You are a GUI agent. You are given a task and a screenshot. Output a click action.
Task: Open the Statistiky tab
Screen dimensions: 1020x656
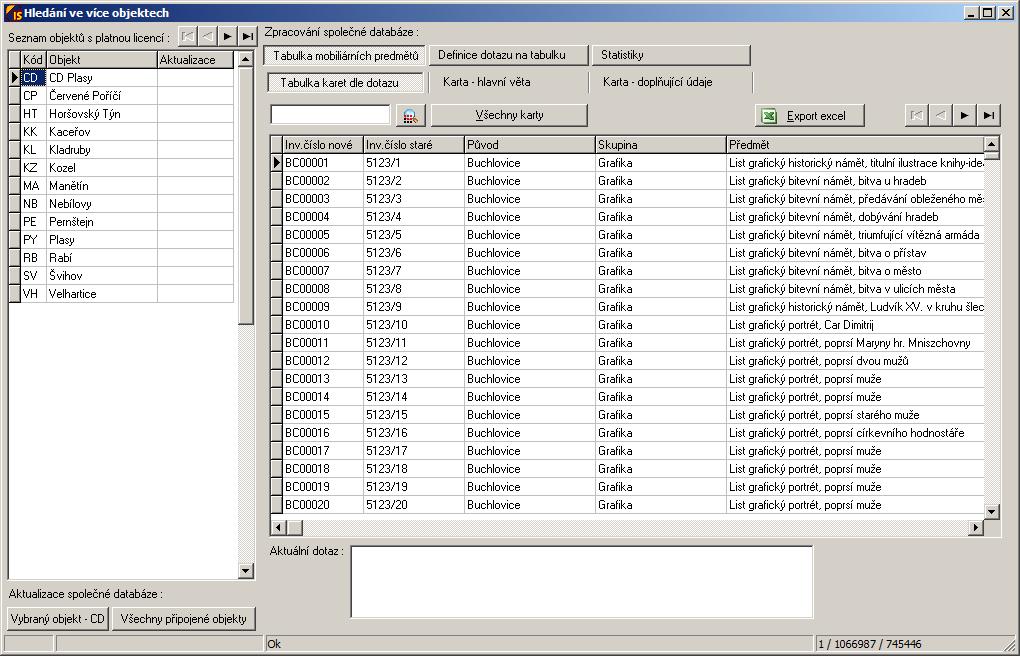click(671, 55)
